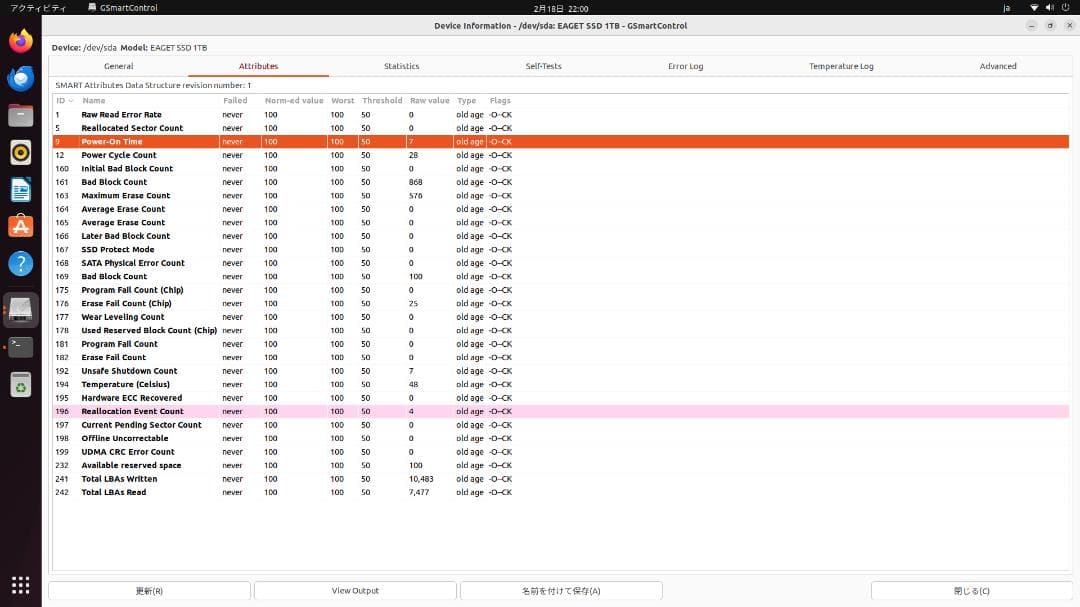This screenshot has height=607, width=1080.
Task: Sort by the Threshold column header
Action: (x=382, y=101)
